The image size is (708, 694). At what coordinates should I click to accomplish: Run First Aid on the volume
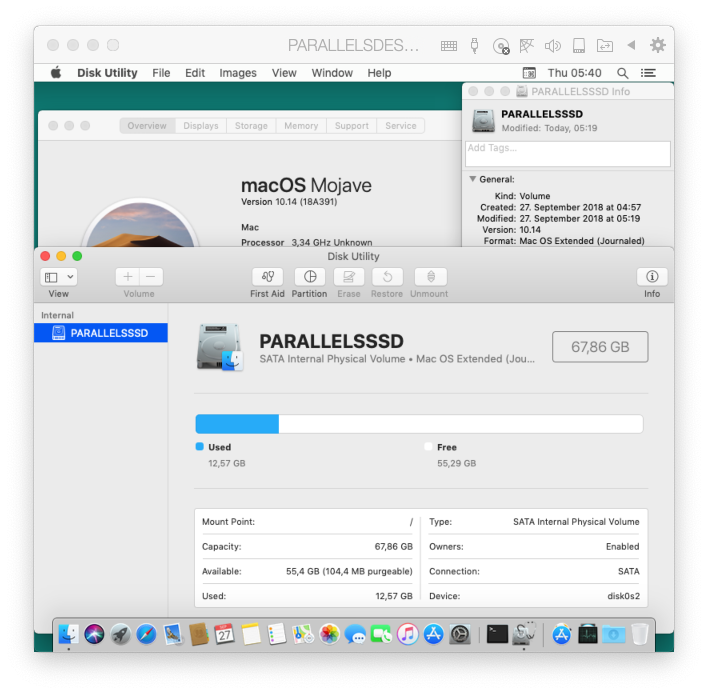[x=268, y=277]
